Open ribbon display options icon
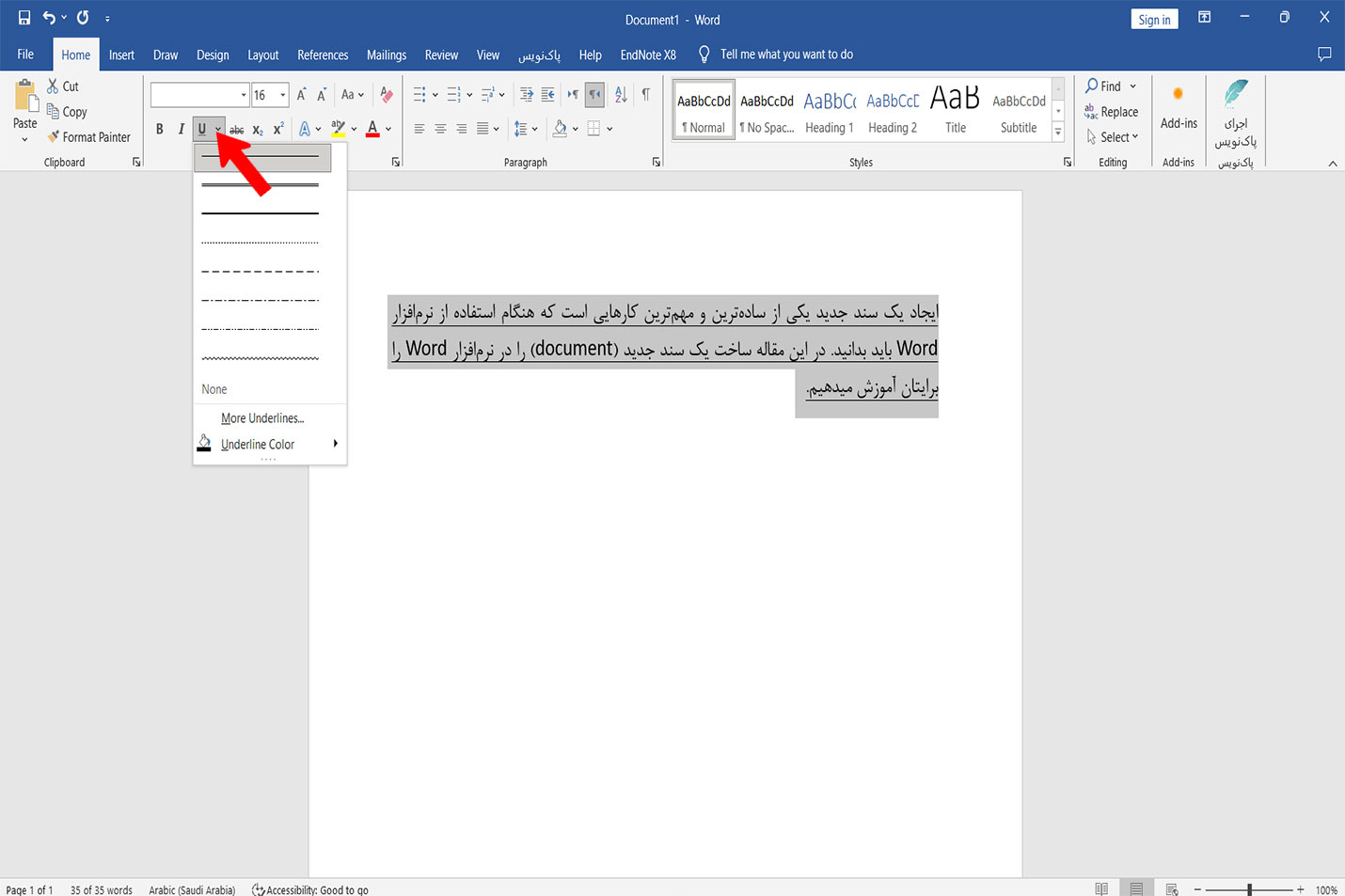1345x896 pixels. [1204, 17]
